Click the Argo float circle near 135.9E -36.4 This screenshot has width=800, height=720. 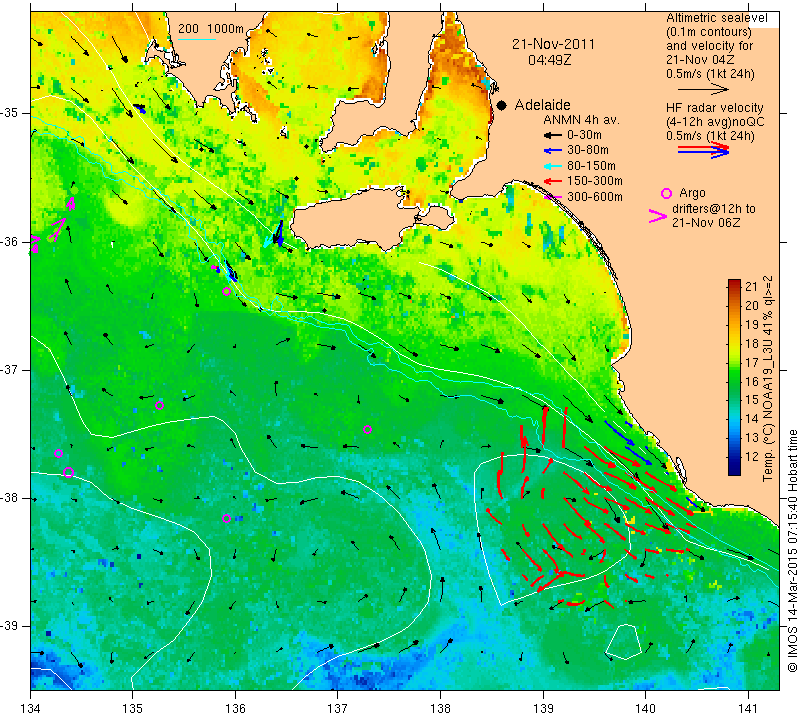click(227, 291)
